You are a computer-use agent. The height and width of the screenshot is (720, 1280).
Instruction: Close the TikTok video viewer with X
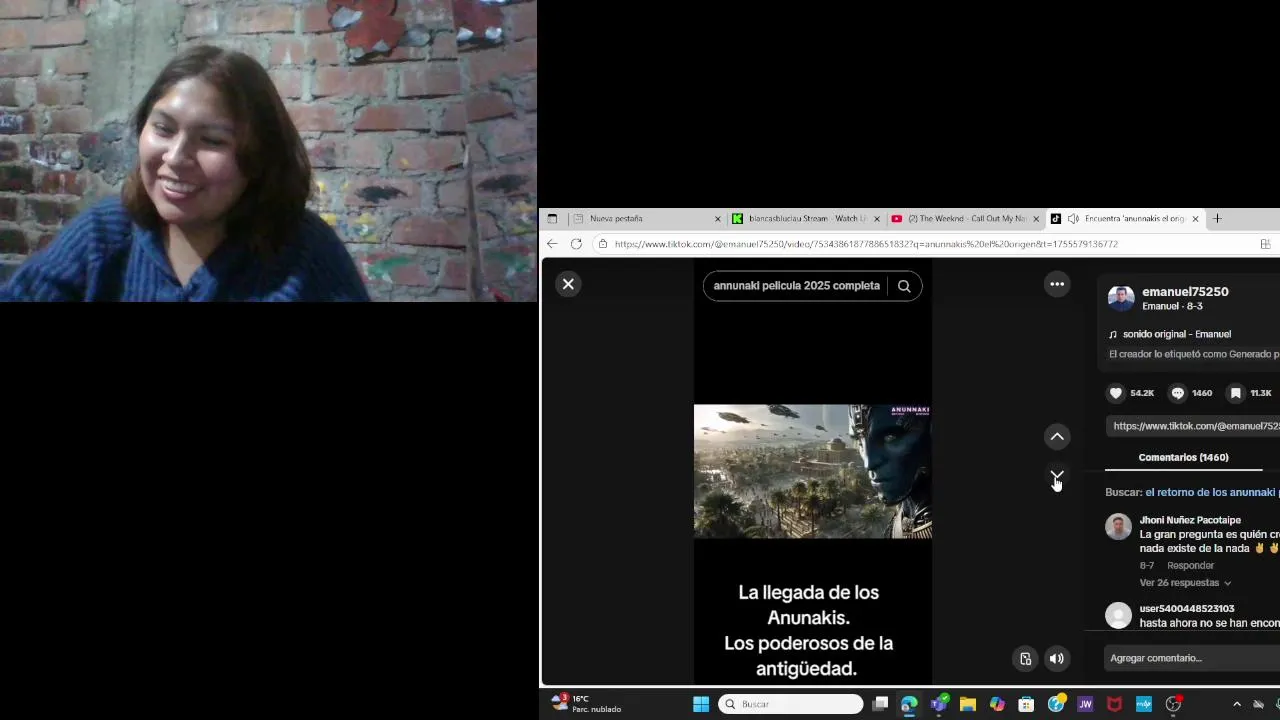pyautogui.click(x=568, y=284)
